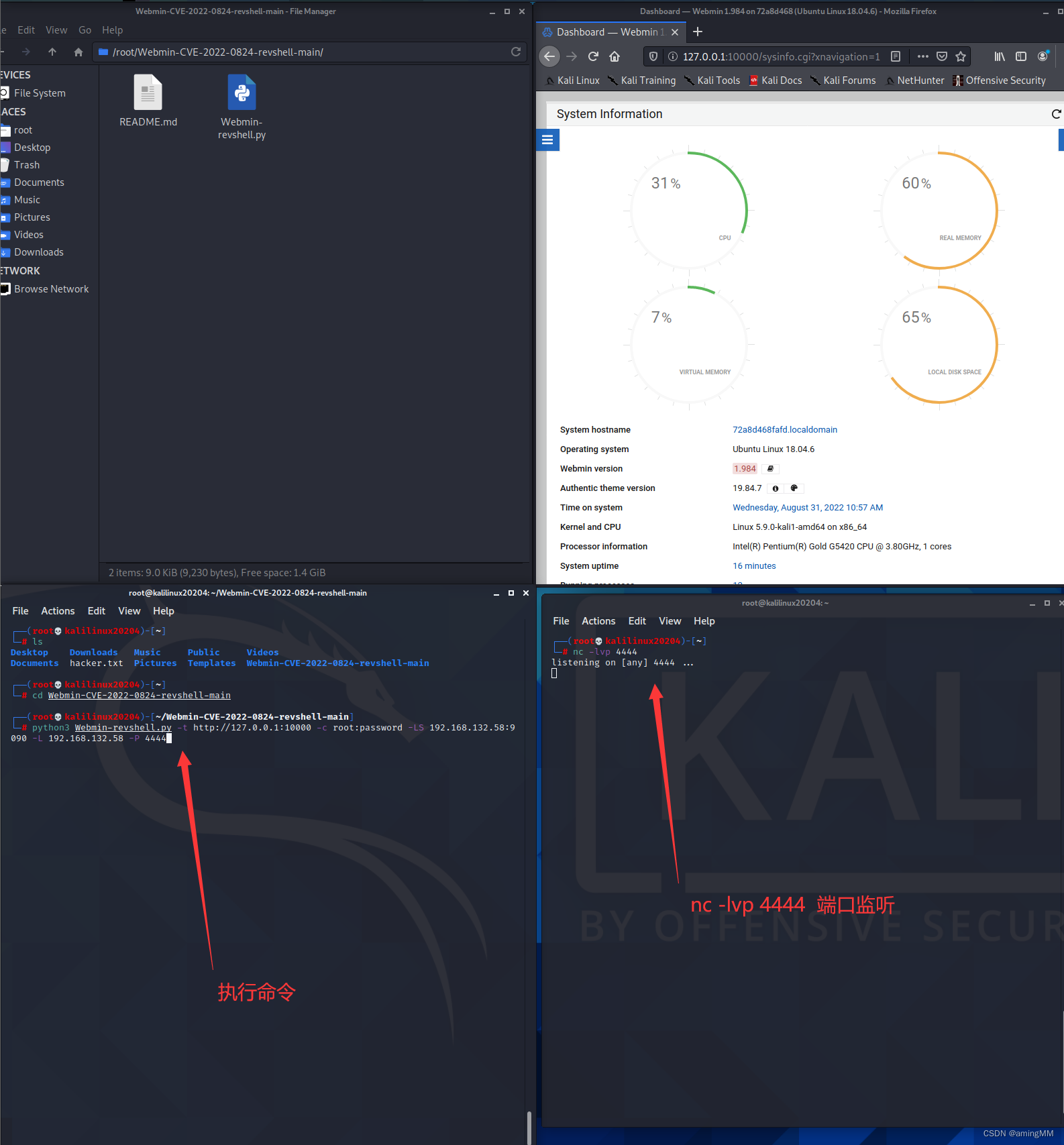Open View menu in right terminal
Screen dimensions: 1064x1145
670,621
